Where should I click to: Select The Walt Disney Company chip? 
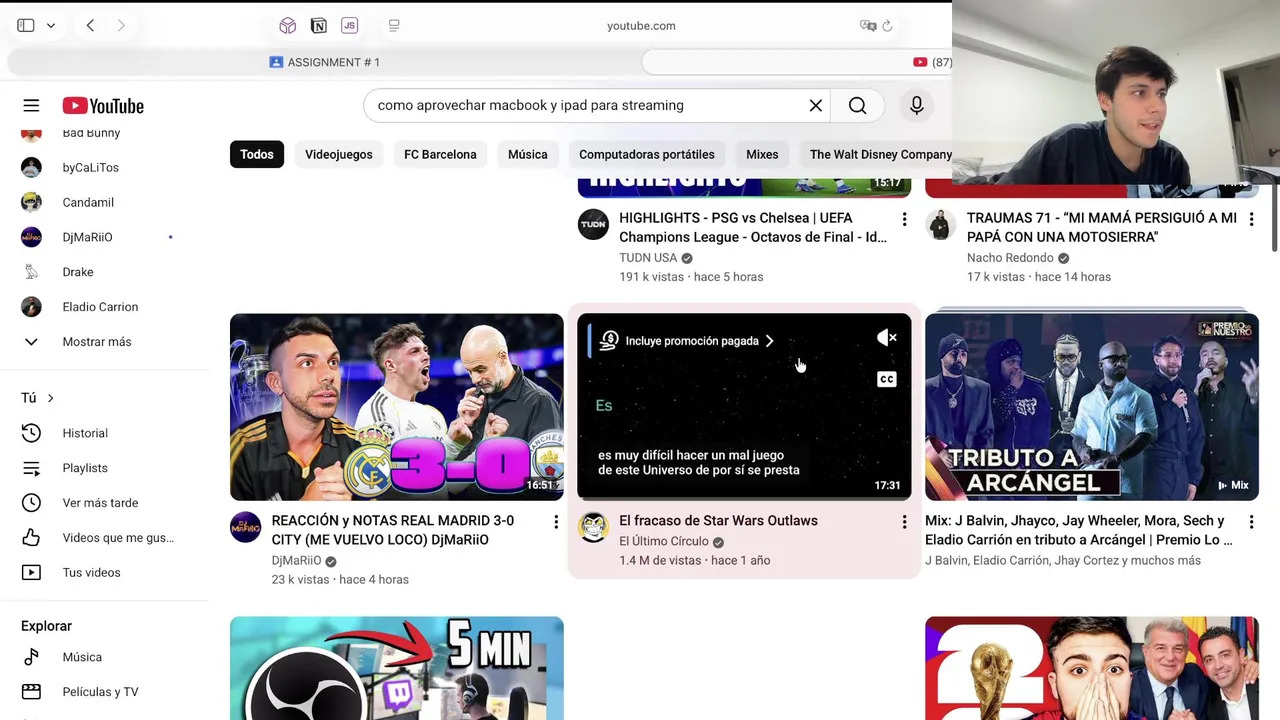pos(876,154)
